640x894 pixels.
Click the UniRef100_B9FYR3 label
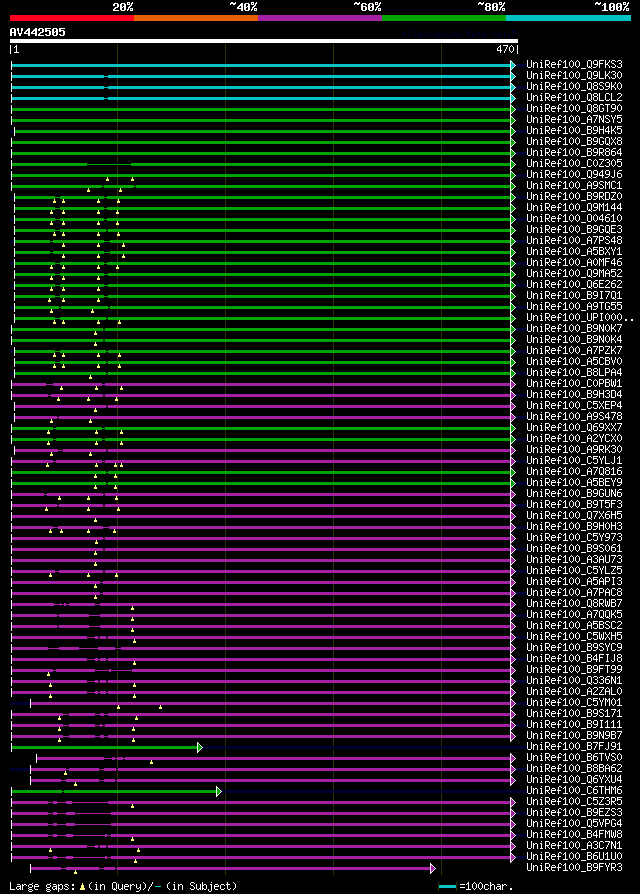pos(574,868)
